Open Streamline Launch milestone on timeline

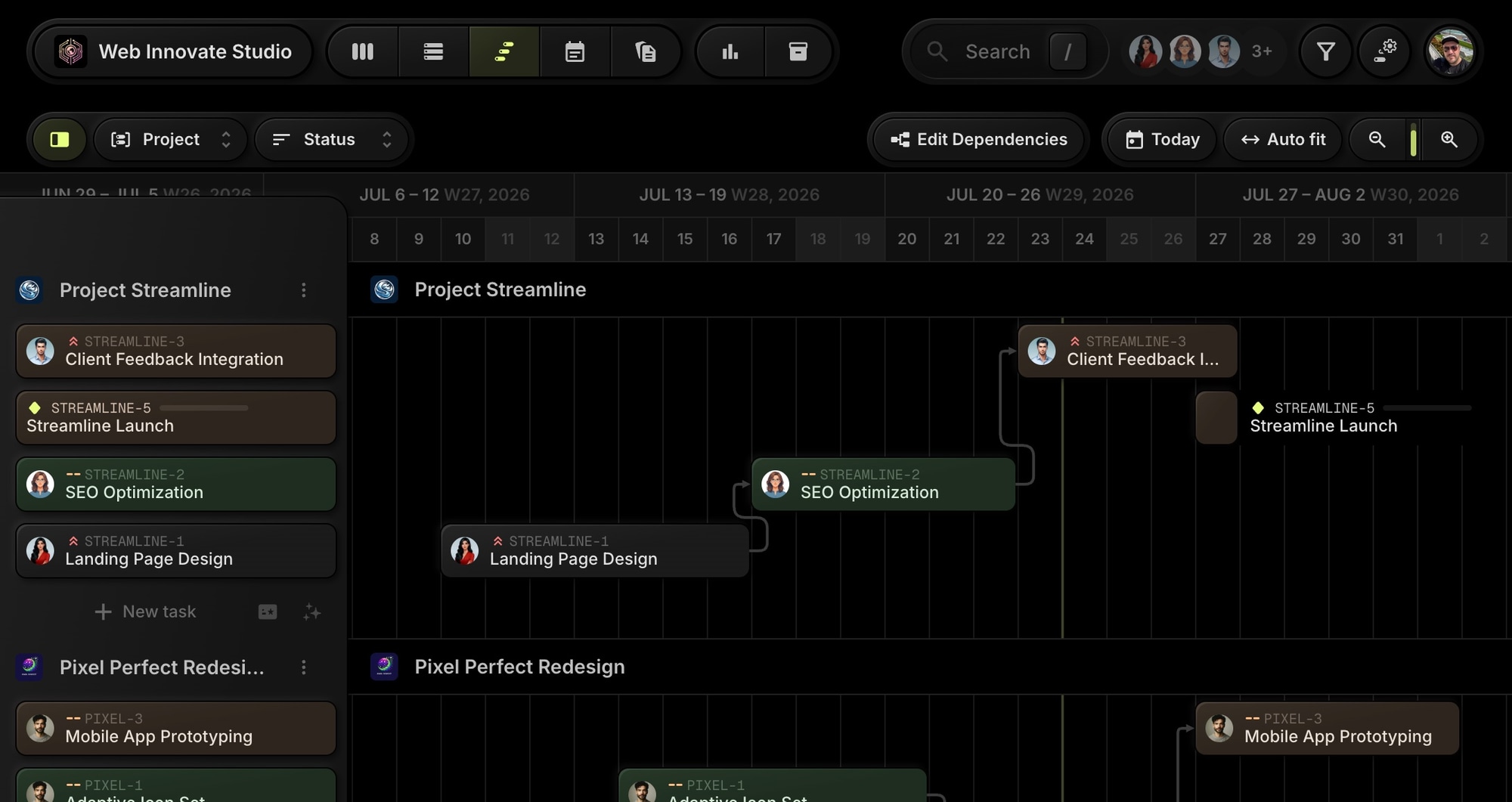pos(1216,417)
